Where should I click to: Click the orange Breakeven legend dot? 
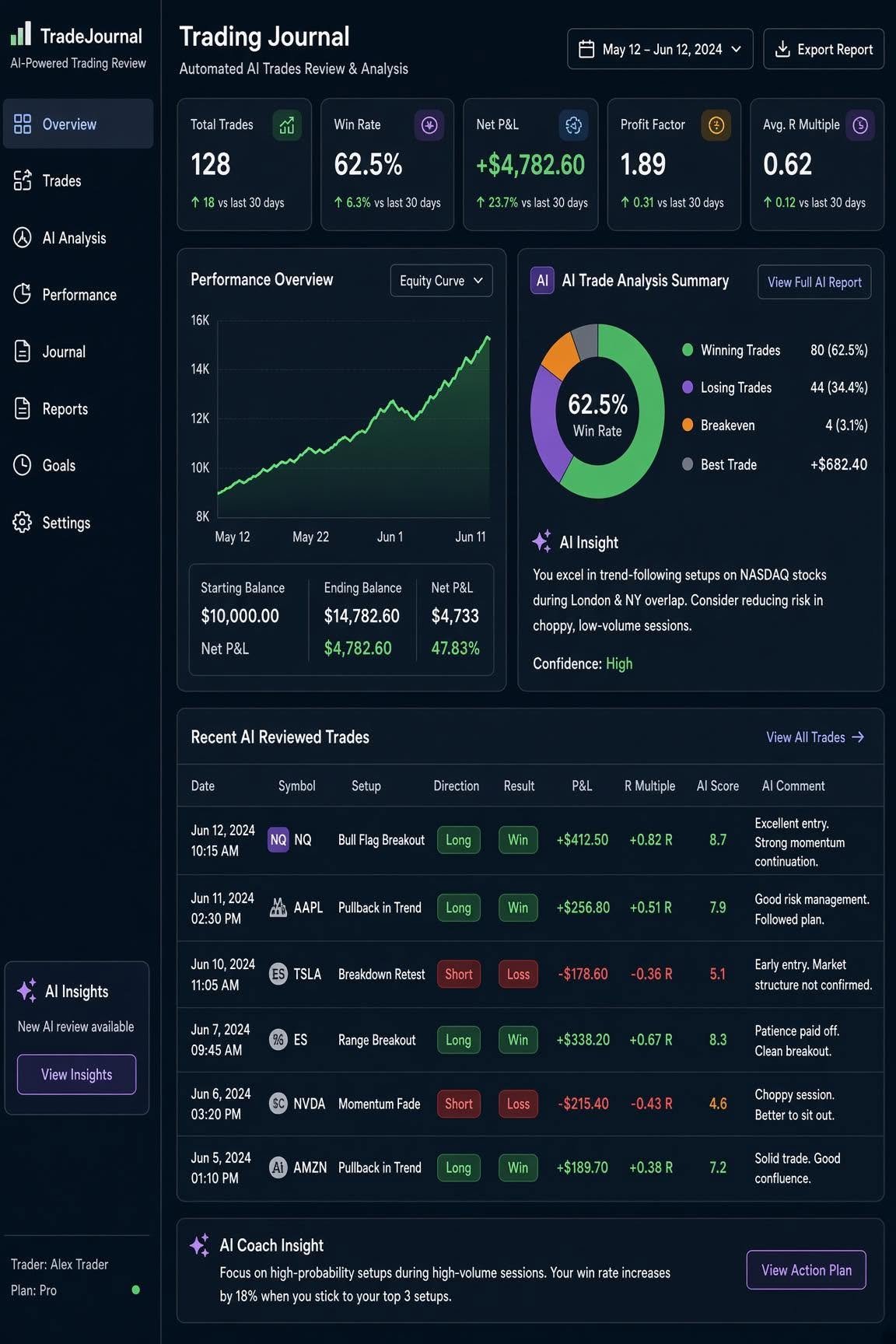tap(688, 425)
